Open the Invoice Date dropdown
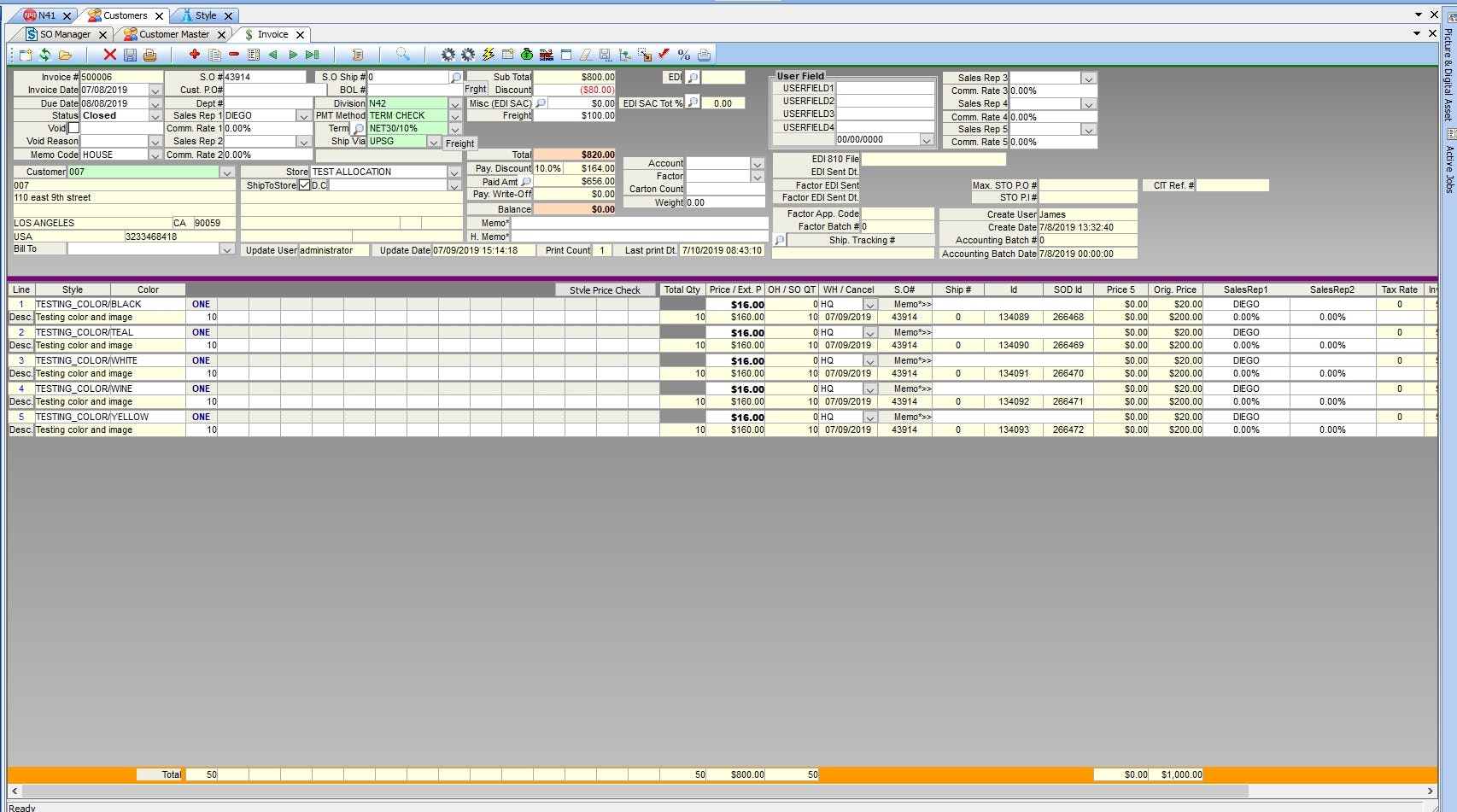1457x812 pixels. point(155,91)
